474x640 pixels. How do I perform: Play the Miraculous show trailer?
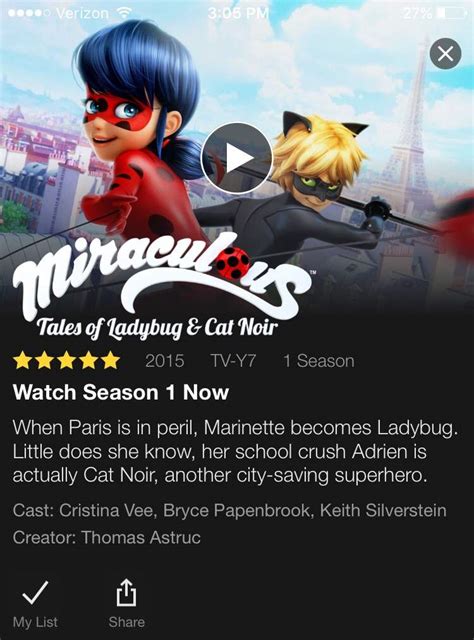[x=236, y=158]
